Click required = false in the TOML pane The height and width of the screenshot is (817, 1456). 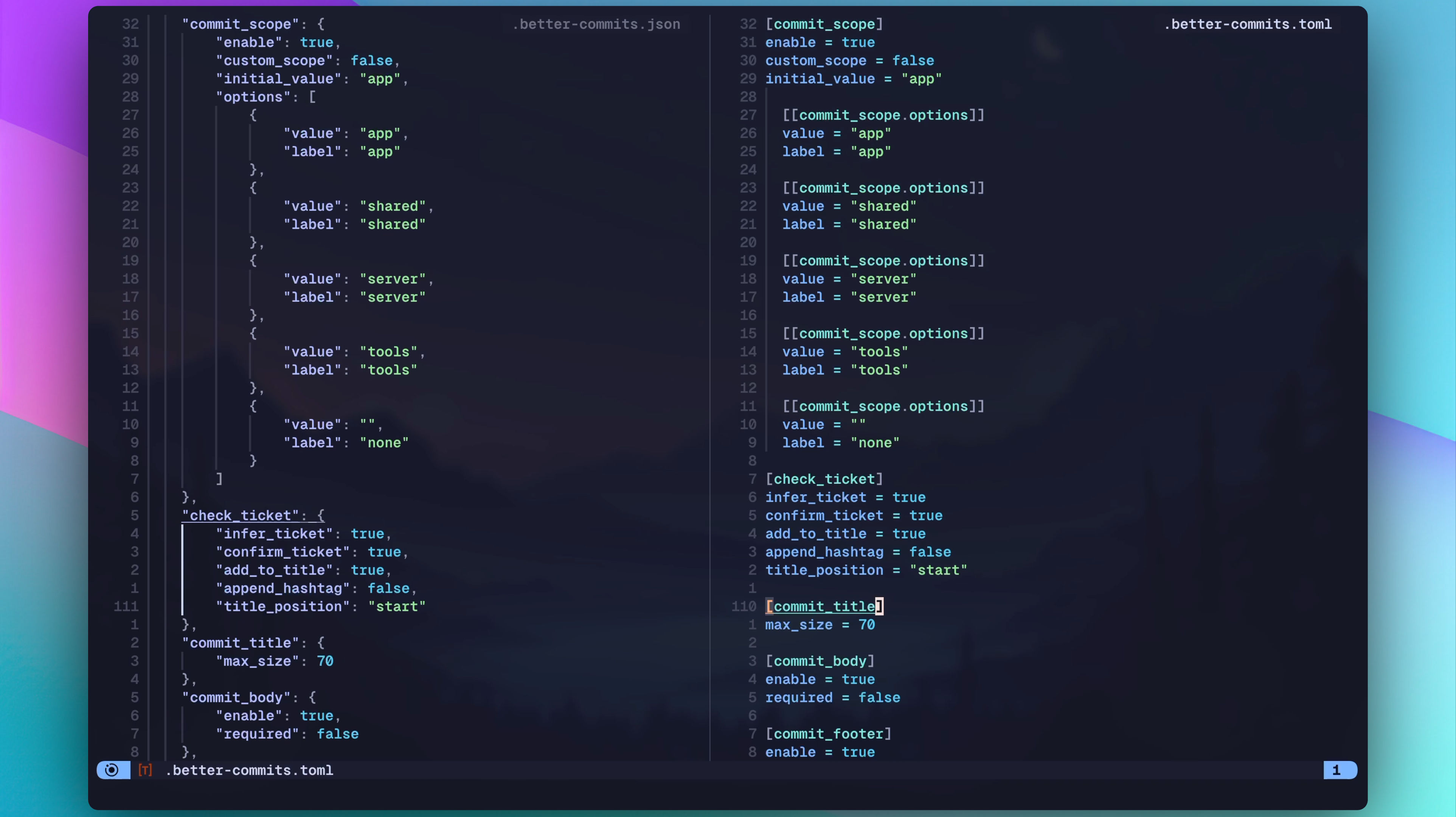click(832, 698)
